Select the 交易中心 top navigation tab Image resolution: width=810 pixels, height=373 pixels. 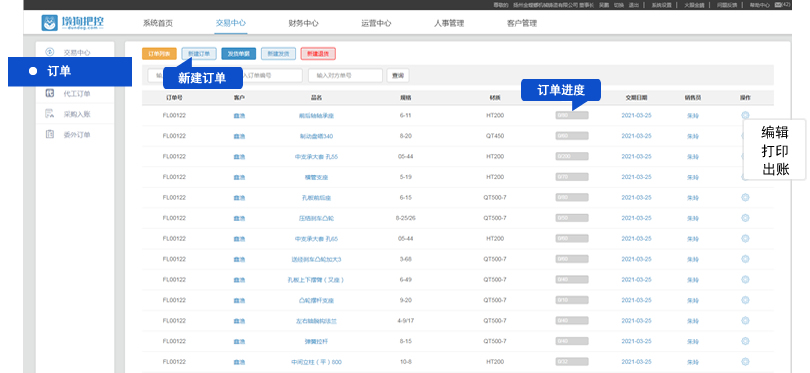[x=230, y=23]
